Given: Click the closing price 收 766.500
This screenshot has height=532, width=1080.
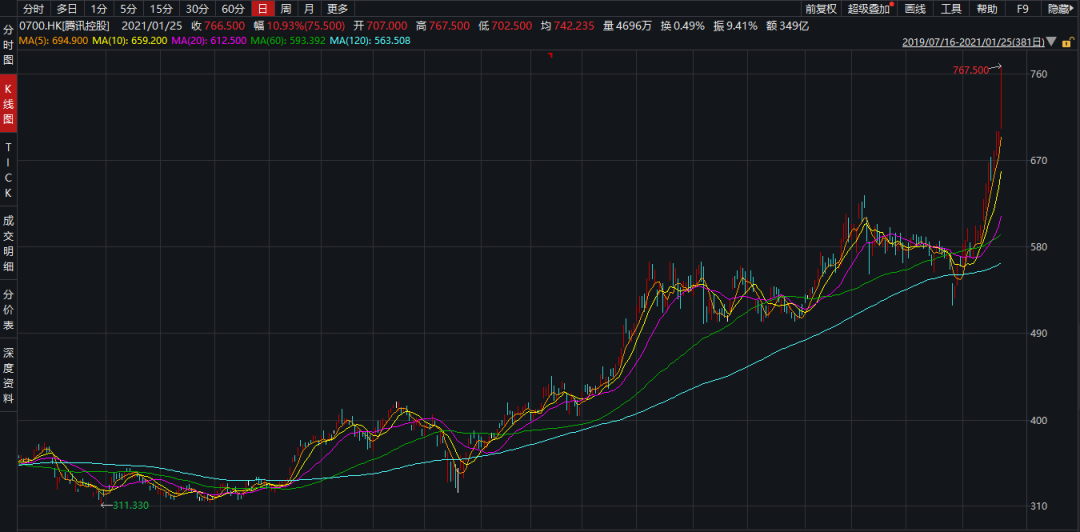Looking at the screenshot, I should click(218, 26).
